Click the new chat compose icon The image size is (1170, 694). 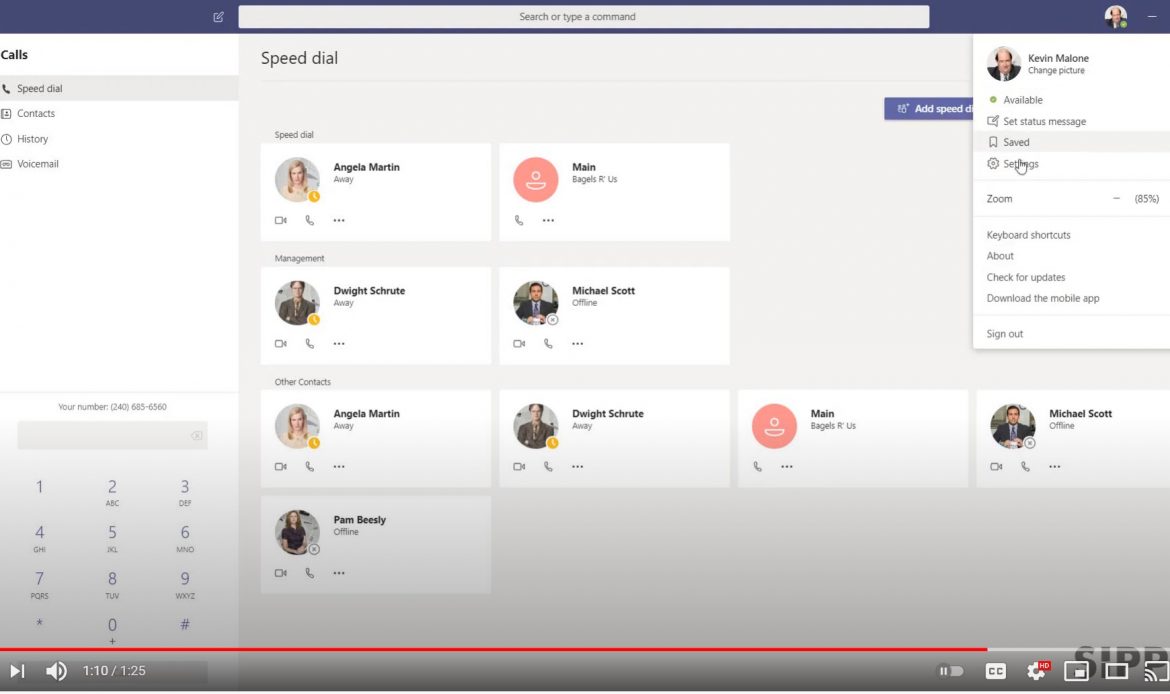point(218,17)
